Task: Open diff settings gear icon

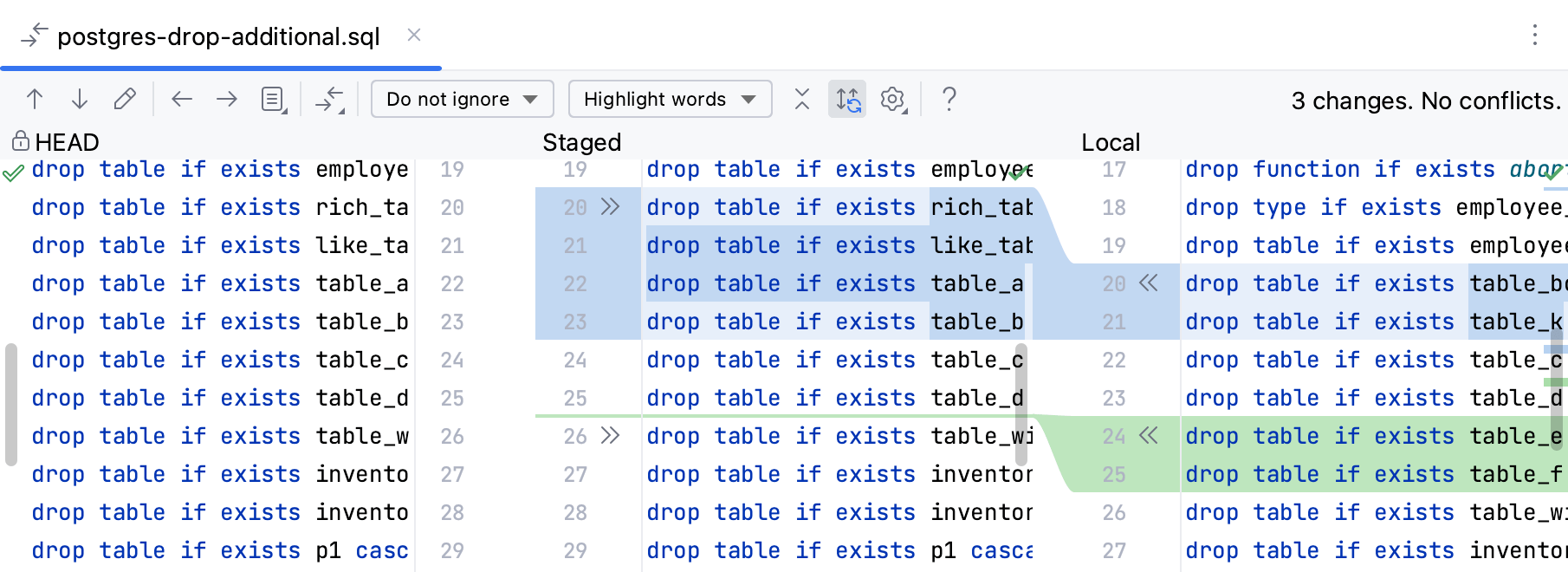Action: point(892,100)
